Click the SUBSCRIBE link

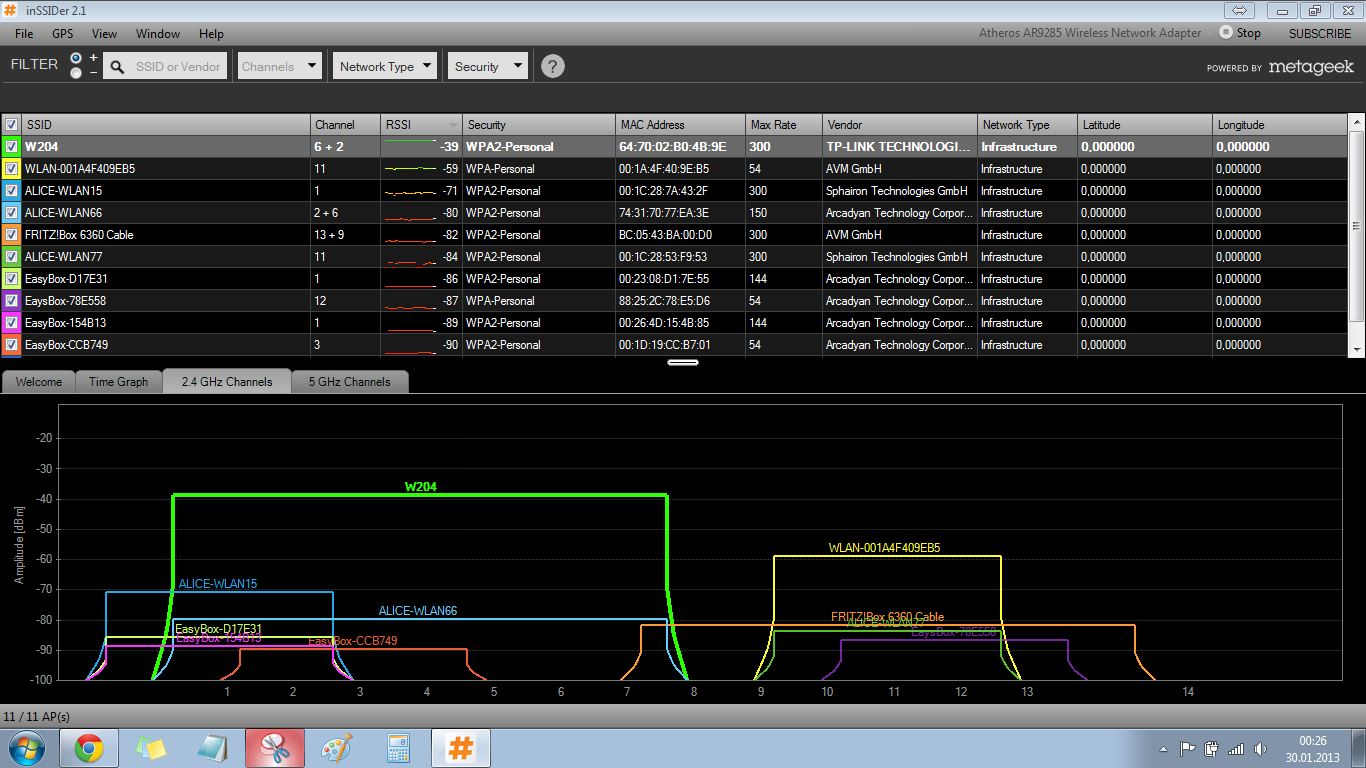click(1319, 33)
